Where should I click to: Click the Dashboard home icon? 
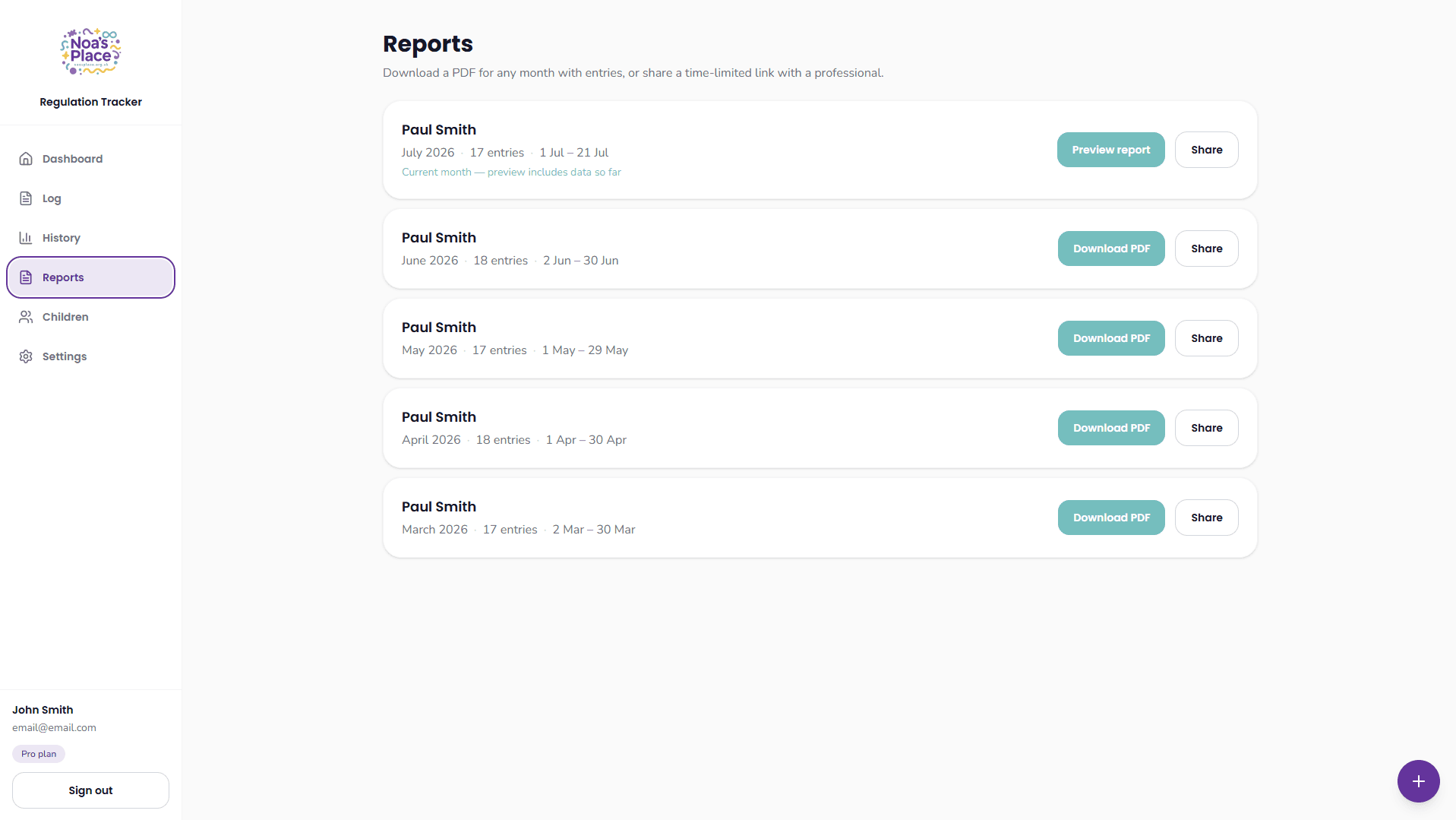(26, 159)
